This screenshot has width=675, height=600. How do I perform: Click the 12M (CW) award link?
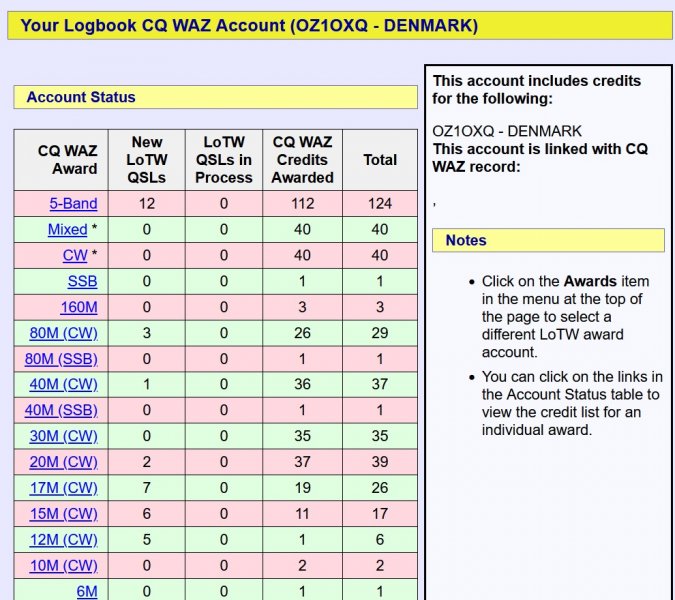63,539
